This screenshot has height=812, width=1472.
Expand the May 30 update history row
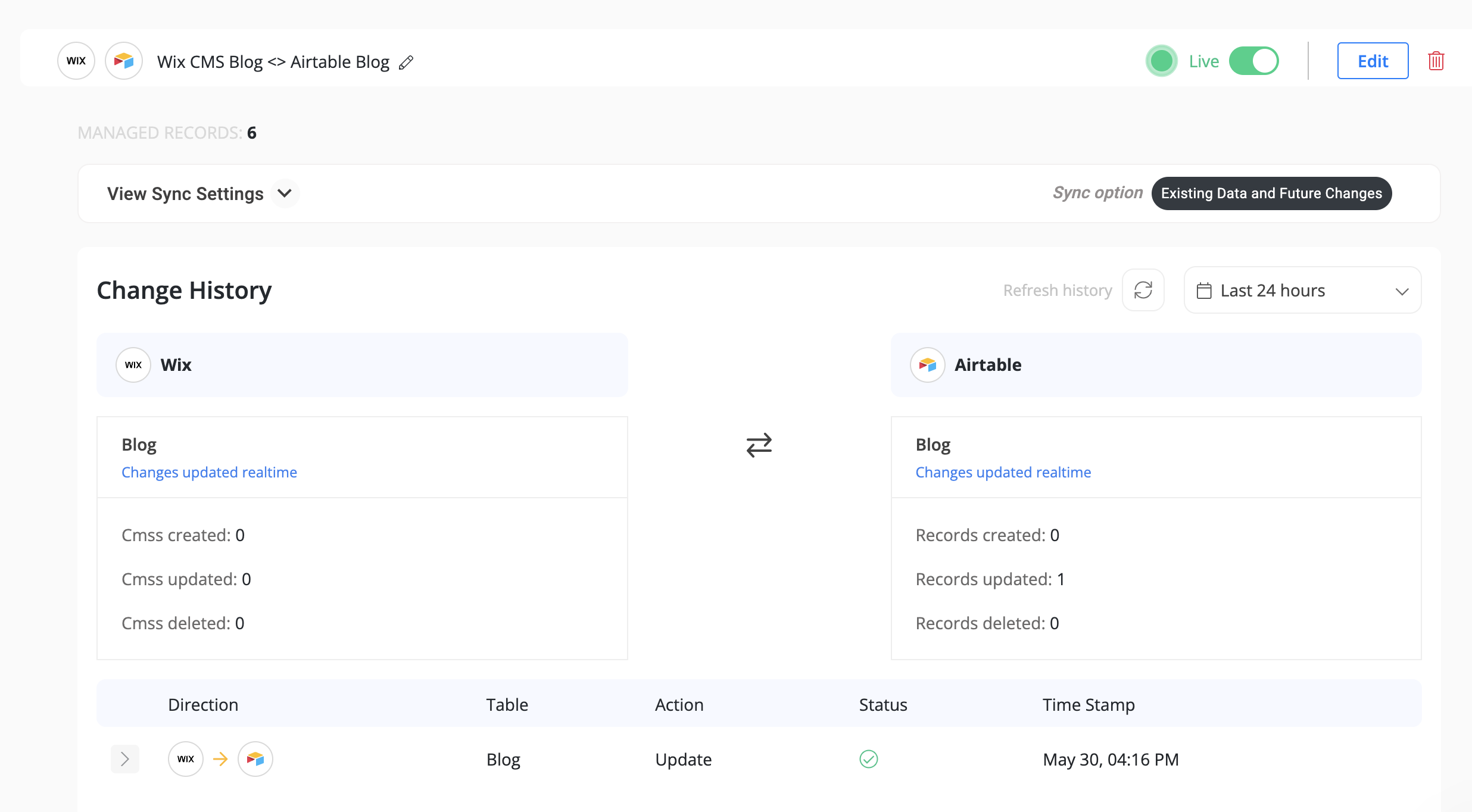click(x=125, y=759)
